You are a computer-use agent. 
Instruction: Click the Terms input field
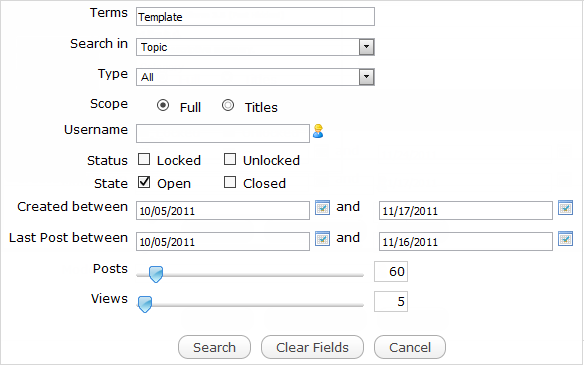click(255, 17)
